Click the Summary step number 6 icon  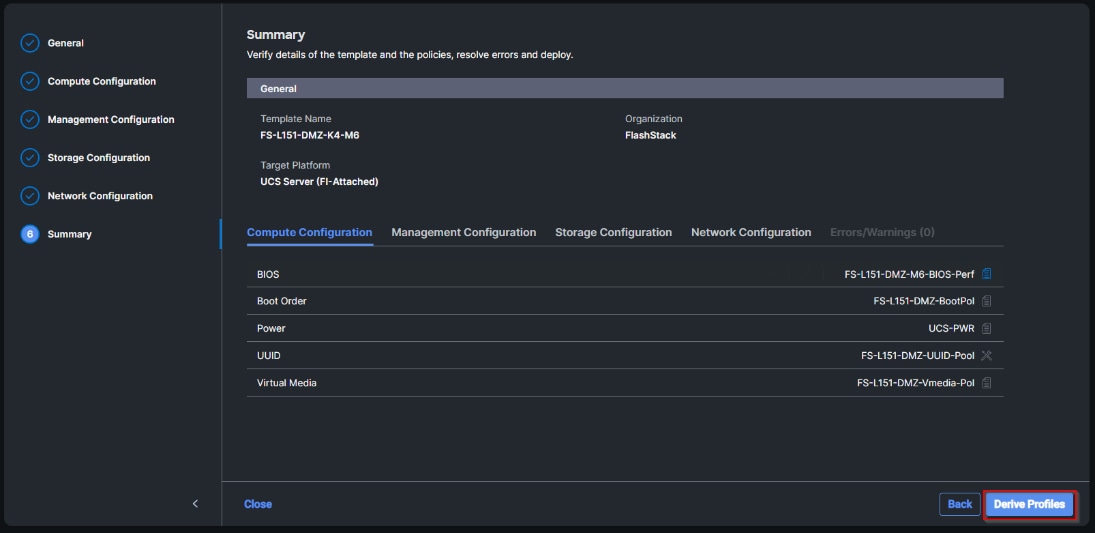[30, 234]
